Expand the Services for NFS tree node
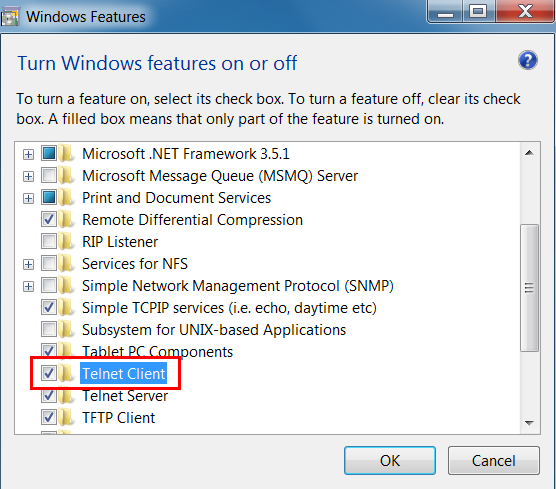 [28, 264]
